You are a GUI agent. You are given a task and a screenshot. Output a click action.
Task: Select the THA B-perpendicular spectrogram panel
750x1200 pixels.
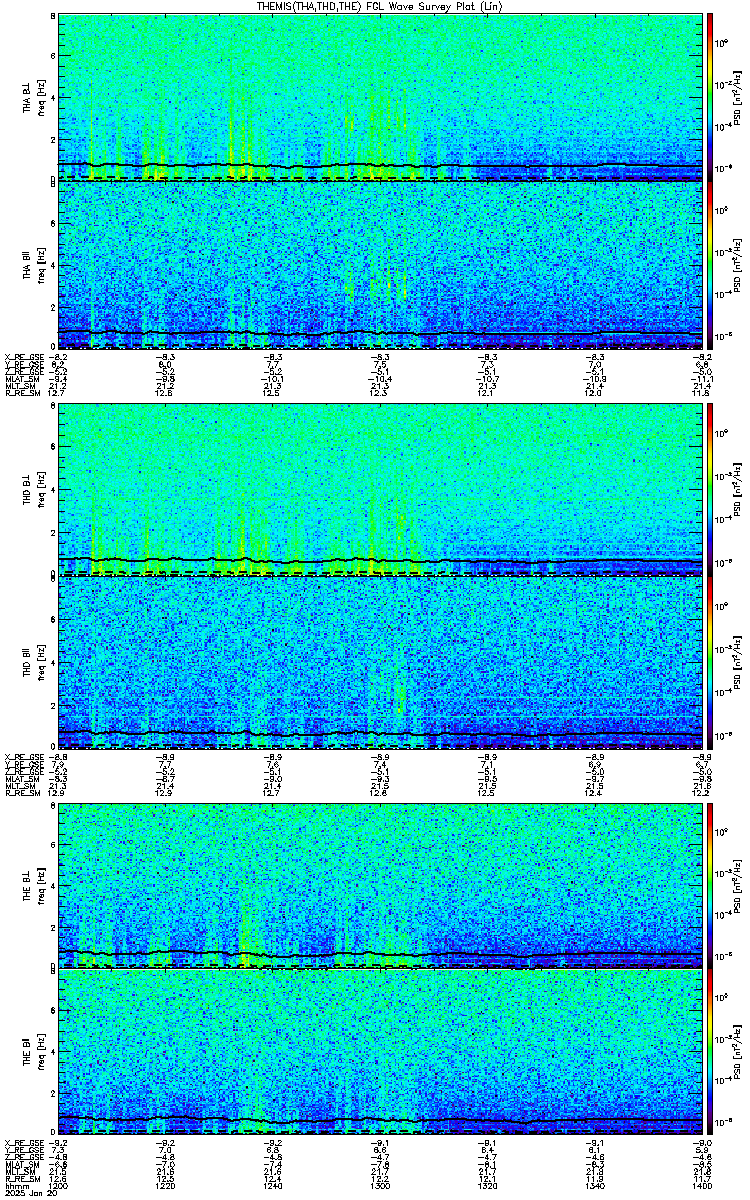tap(380, 97)
